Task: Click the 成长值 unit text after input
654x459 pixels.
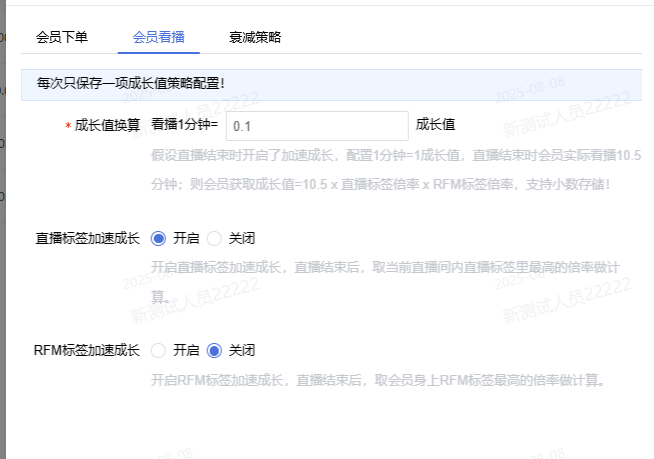Action: tap(436, 125)
